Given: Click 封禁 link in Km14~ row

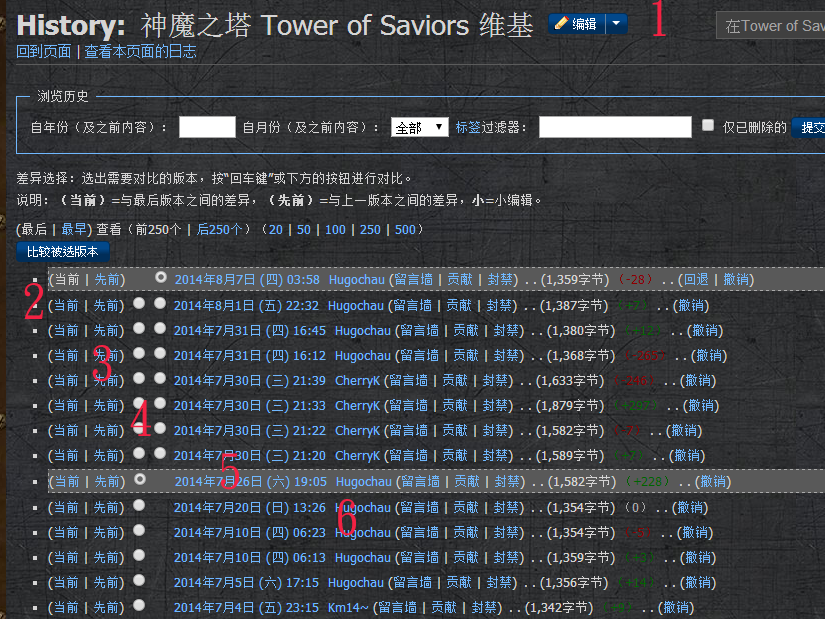Looking at the screenshot, I should tap(484, 607).
